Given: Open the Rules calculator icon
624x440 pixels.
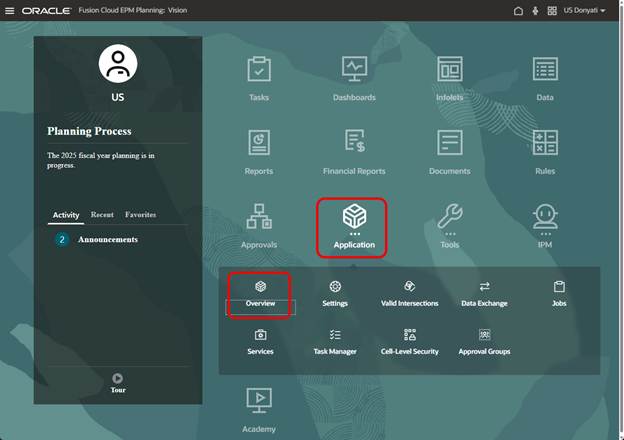Looking at the screenshot, I should tap(545, 144).
